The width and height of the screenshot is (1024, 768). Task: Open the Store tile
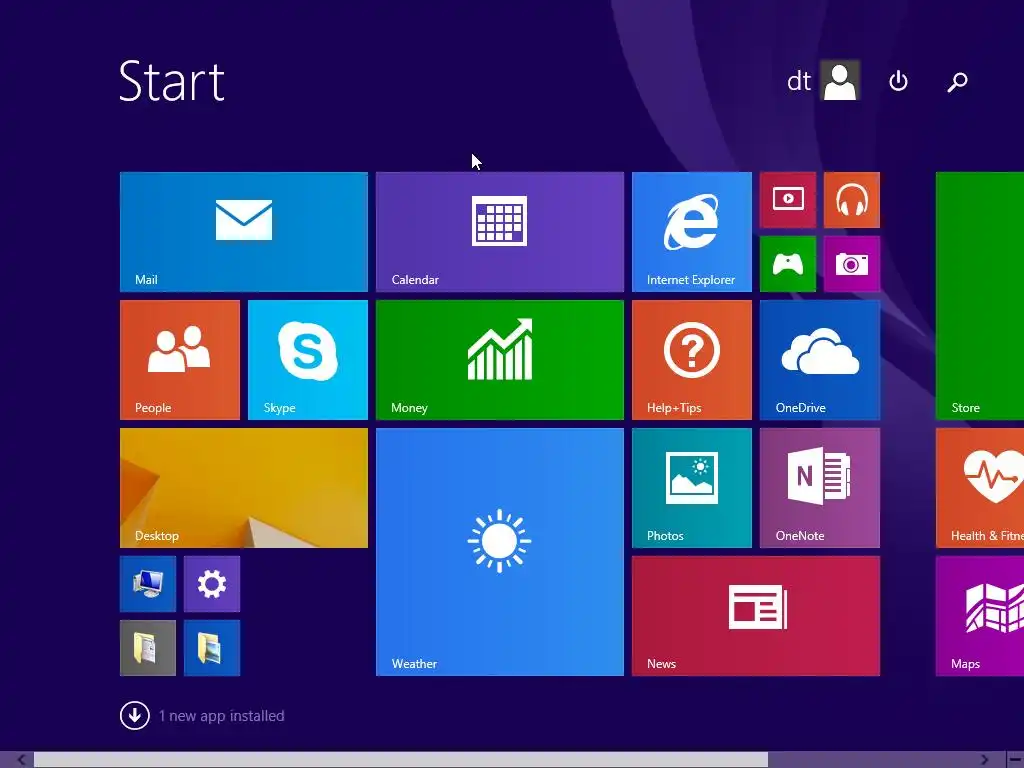tap(980, 296)
